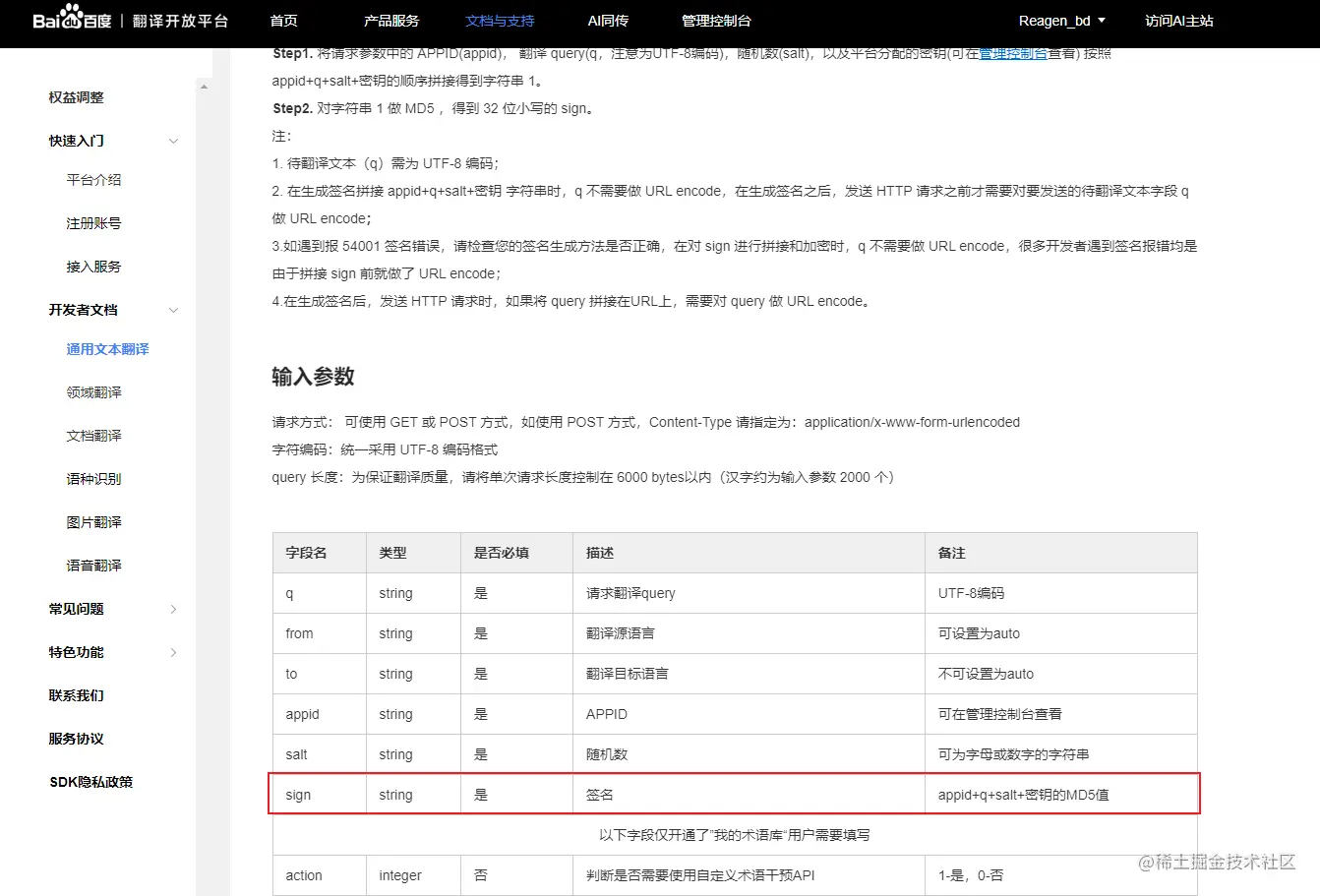Open the 平台介绍 sidebar page
The image size is (1320, 896).
pyautogui.click(x=94, y=180)
